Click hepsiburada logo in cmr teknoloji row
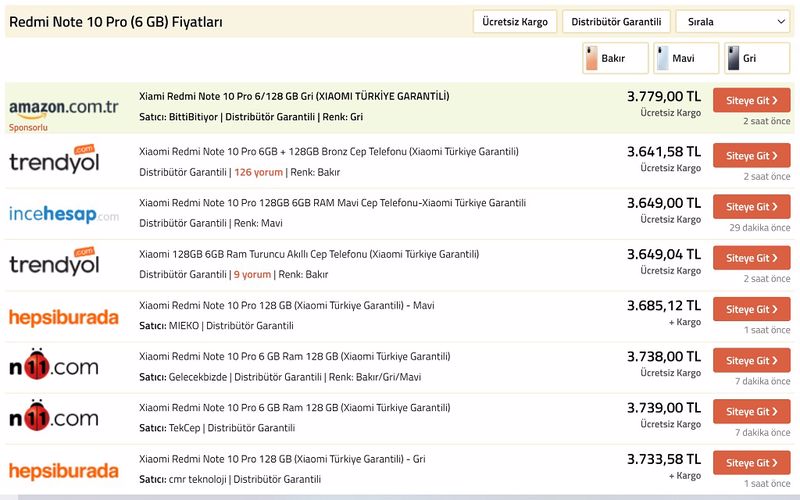Screen dimensions: 800x500 pos(63,470)
